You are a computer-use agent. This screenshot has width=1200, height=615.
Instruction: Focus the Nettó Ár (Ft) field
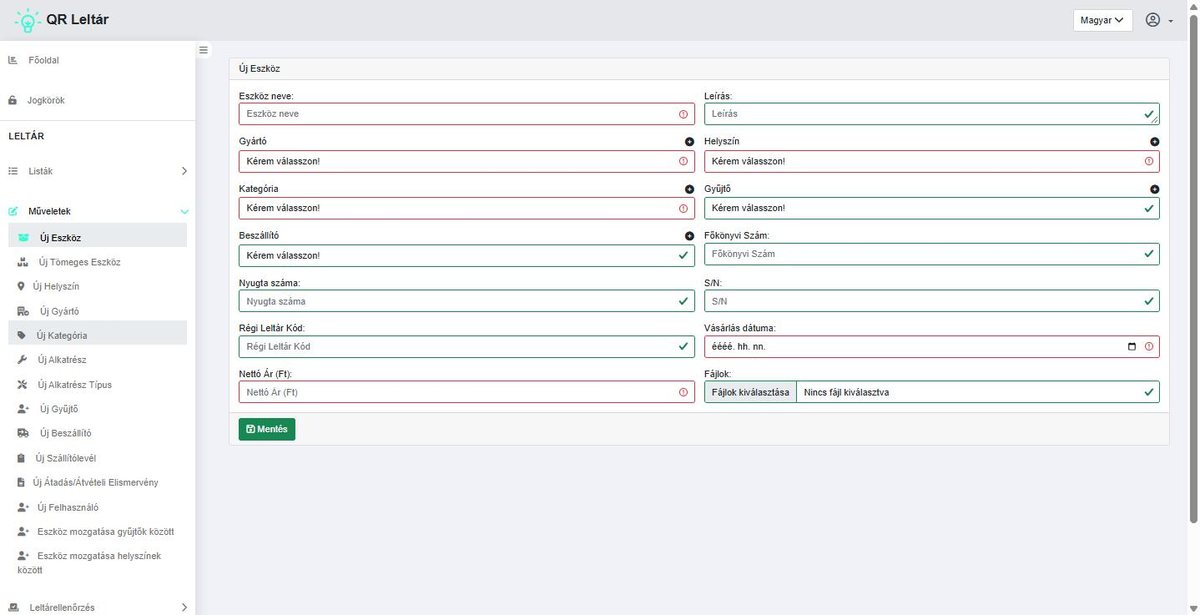click(466, 392)
